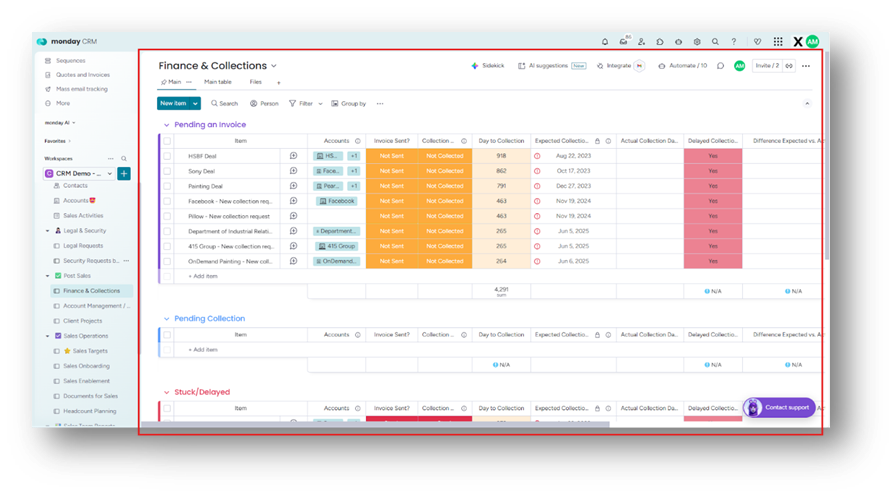The image size is (895, 501).
Task: Open the notifications bell icon
Action: tap(605, 42)
